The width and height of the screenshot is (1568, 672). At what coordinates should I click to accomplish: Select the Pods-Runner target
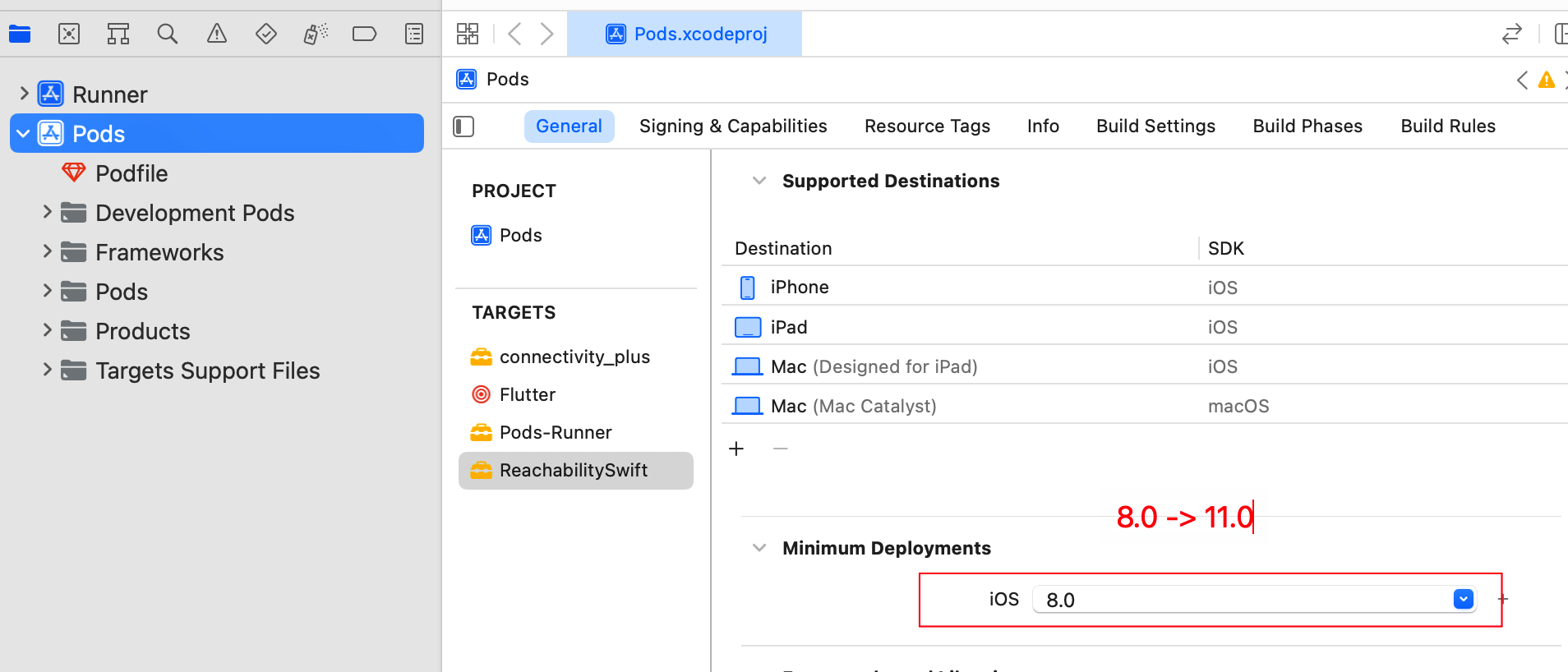(556, 432)
